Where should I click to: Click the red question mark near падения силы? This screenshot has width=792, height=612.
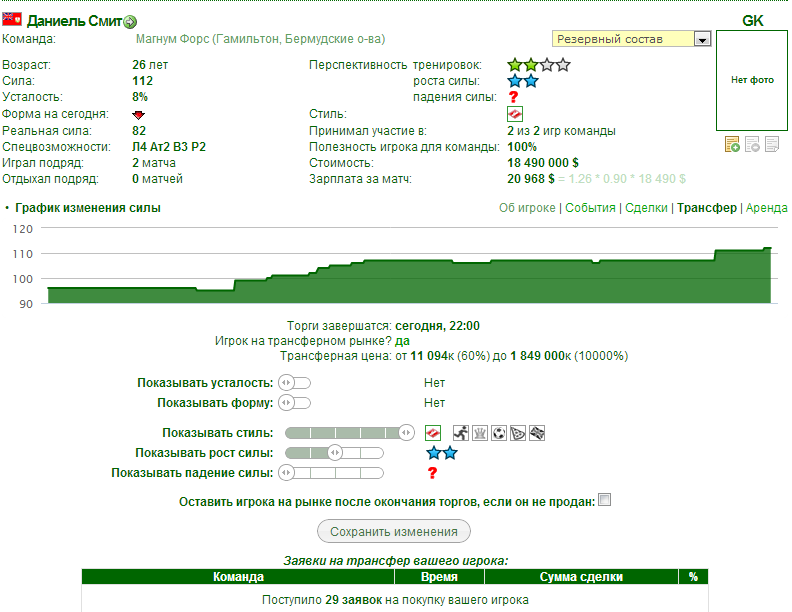pyautogui.click(x=514, y=96)
